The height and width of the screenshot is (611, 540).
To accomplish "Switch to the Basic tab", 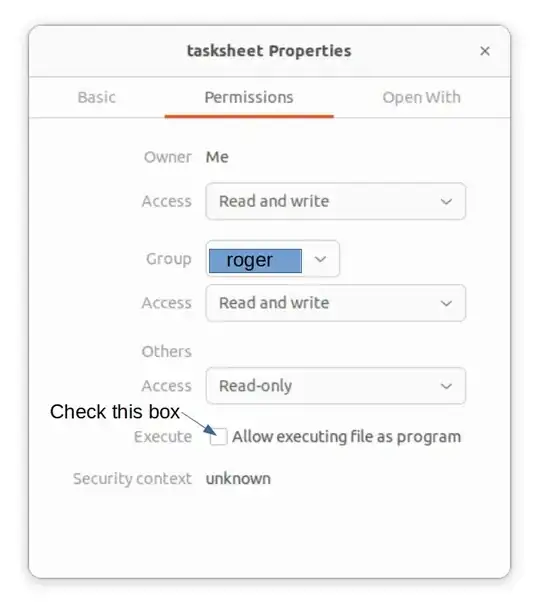I will (97, 97).
